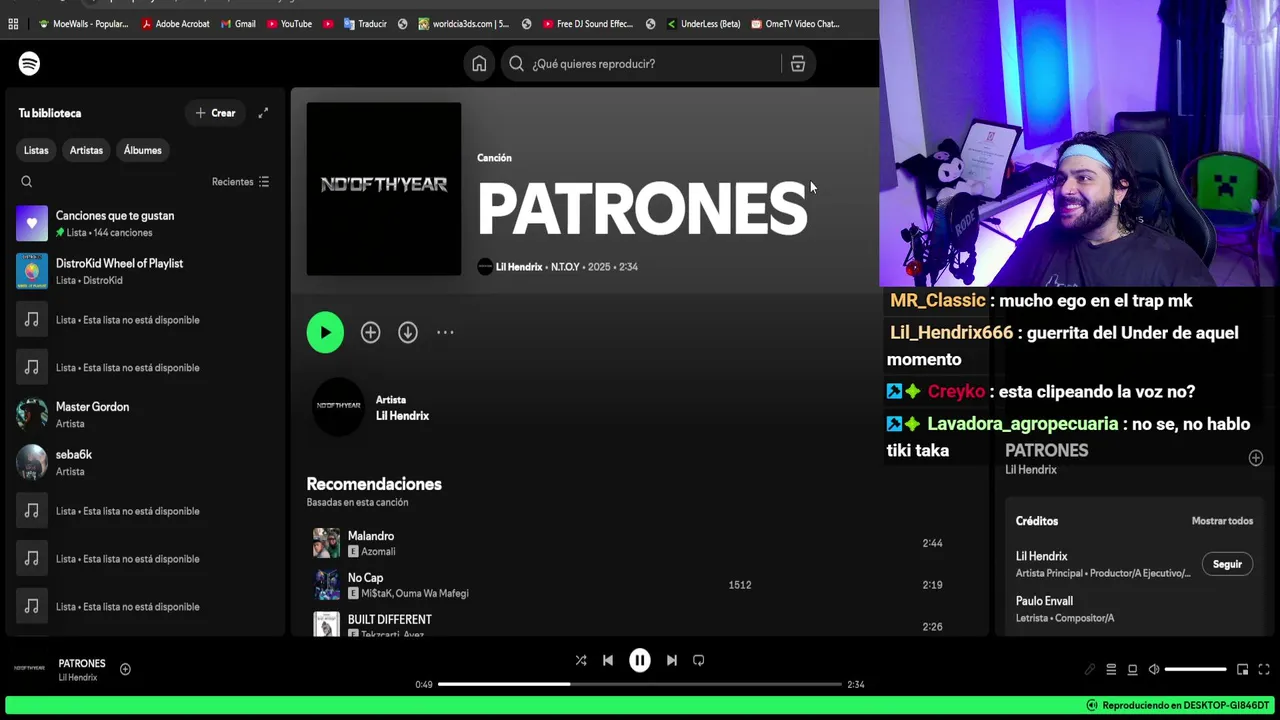Enter fullscreen player view
Screen dimensions: 1280x720
pyautogui.click(x=1263, y=669)
